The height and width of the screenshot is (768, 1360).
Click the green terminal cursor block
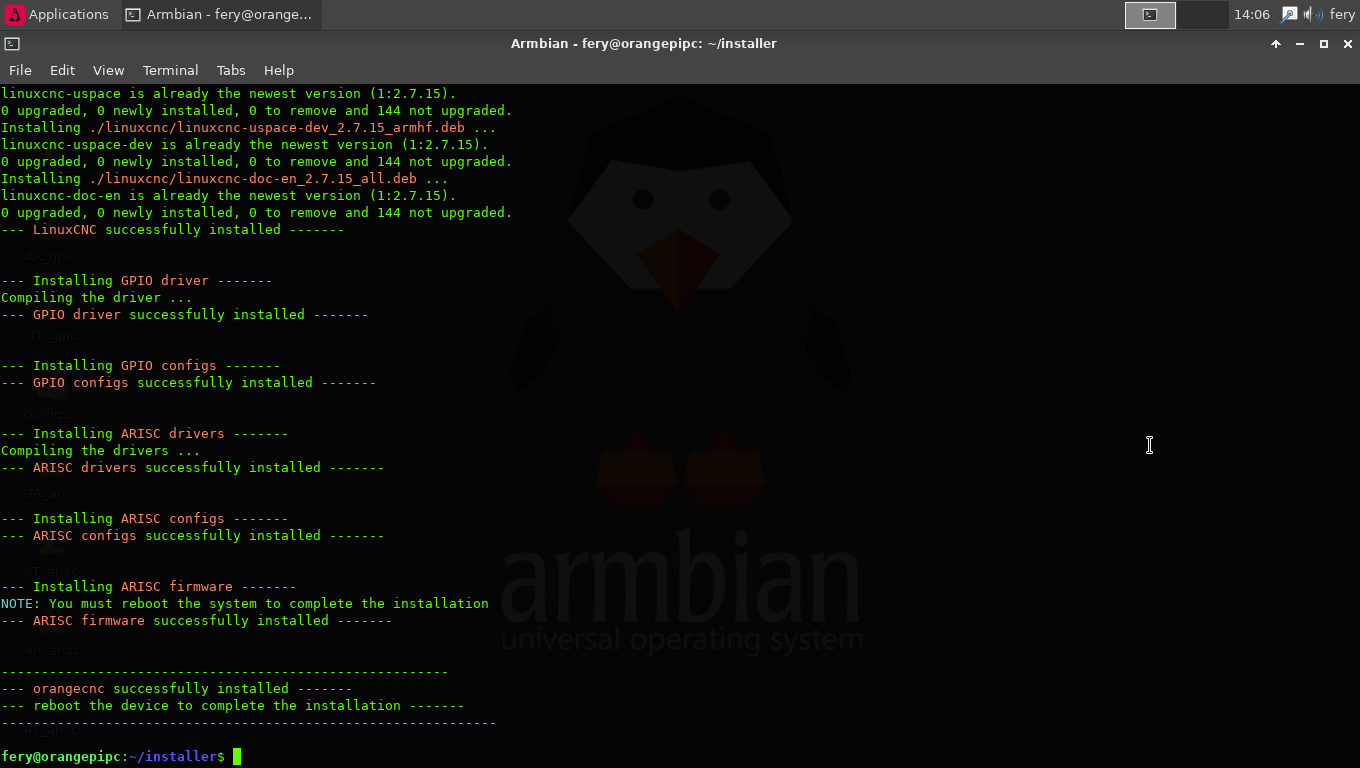(237, 757)
